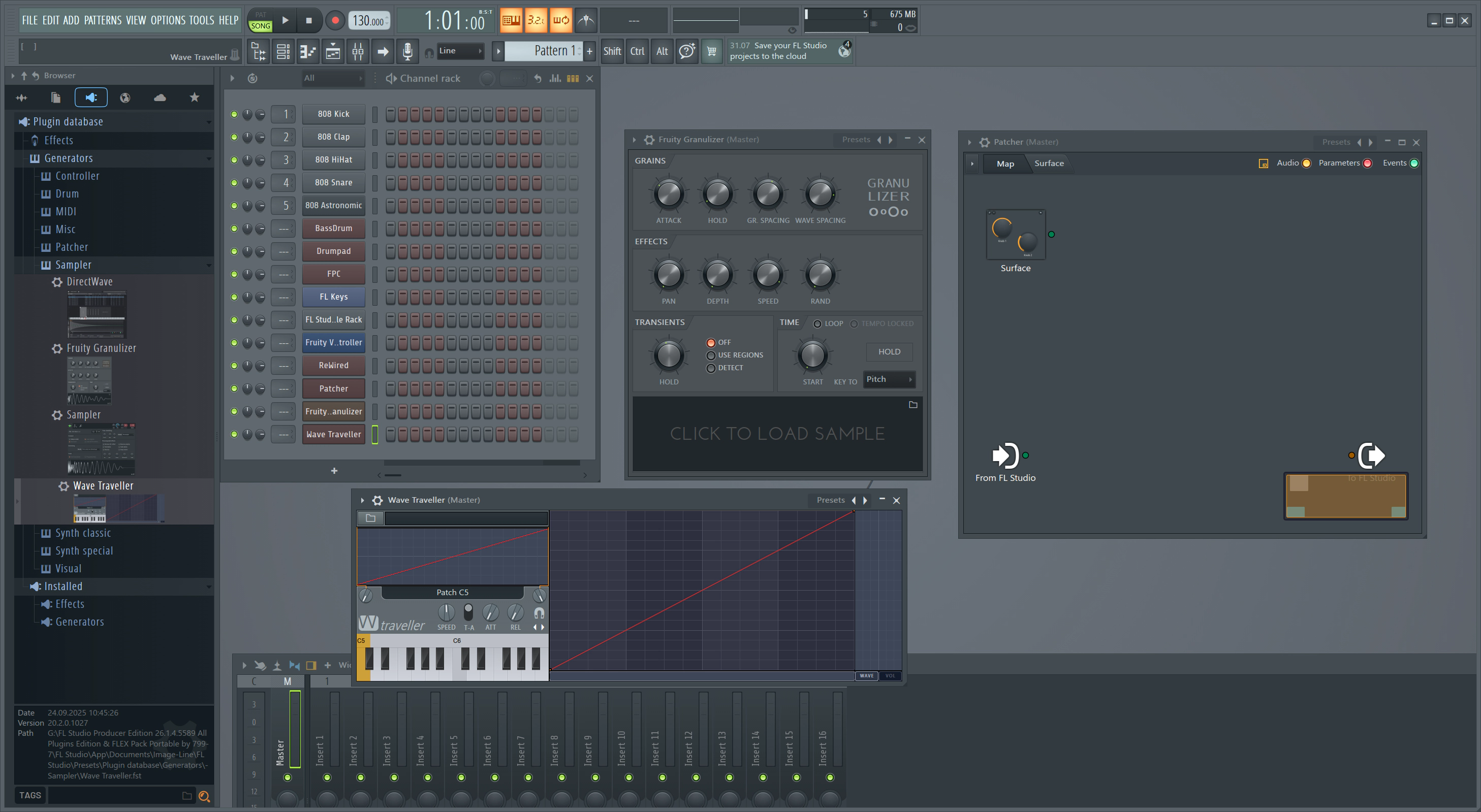This screenshot has width=1481, height=812.
Task: Open the shopping cart content library icon
Action: coord(711,52)
